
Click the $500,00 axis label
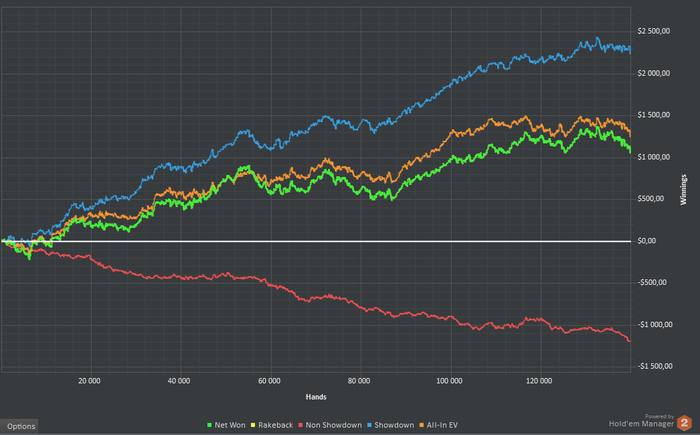(x=650, y=199)
